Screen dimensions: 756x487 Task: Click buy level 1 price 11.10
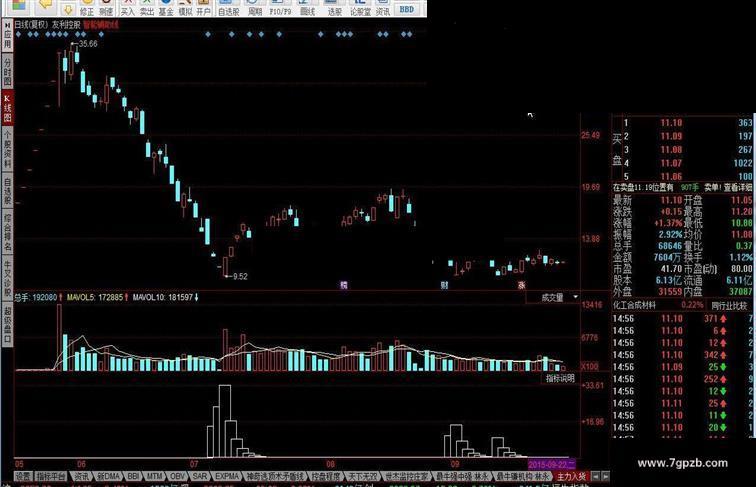(x=671, y=123)
